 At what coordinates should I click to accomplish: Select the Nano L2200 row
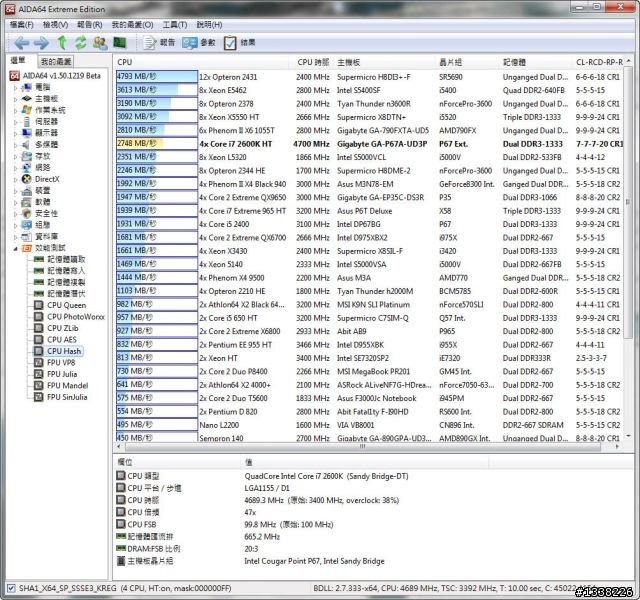370,425
